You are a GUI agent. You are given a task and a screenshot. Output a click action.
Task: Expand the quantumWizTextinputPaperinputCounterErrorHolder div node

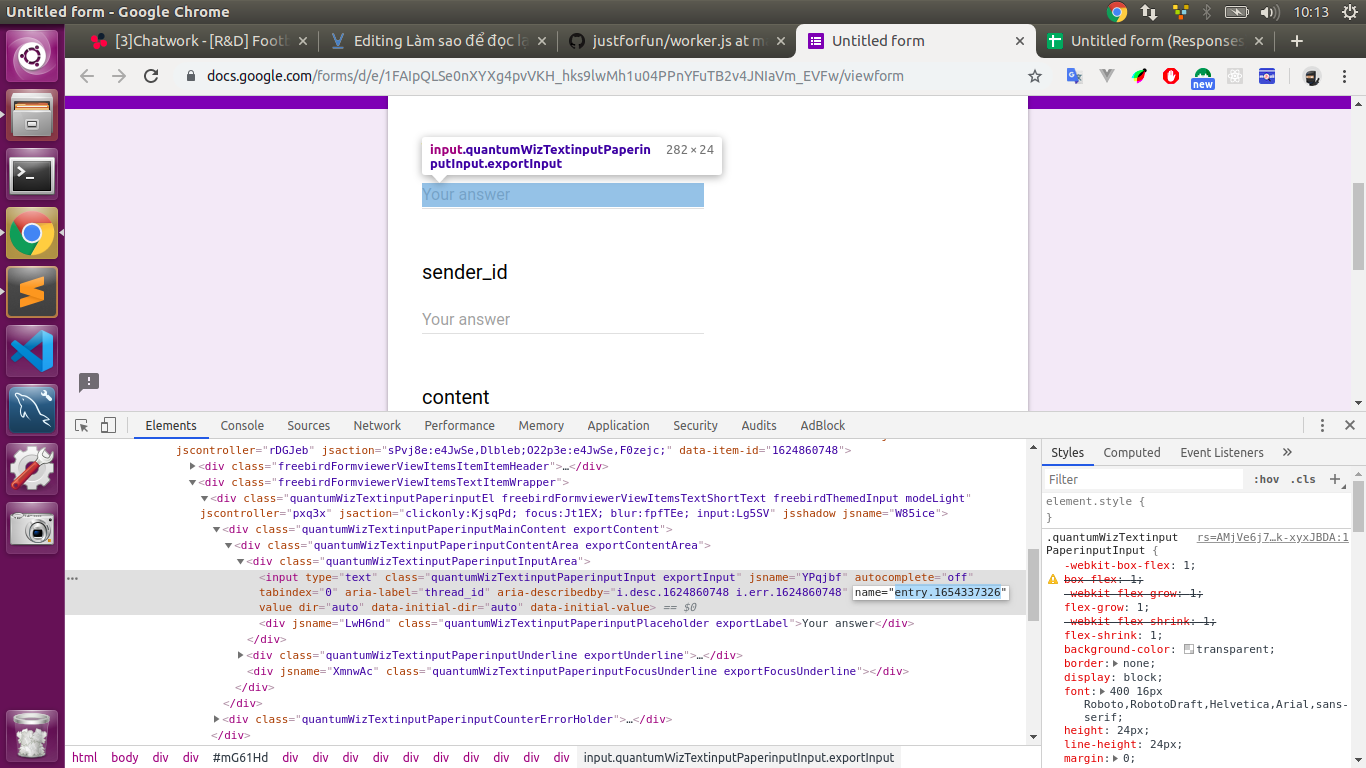pos(217,719)
